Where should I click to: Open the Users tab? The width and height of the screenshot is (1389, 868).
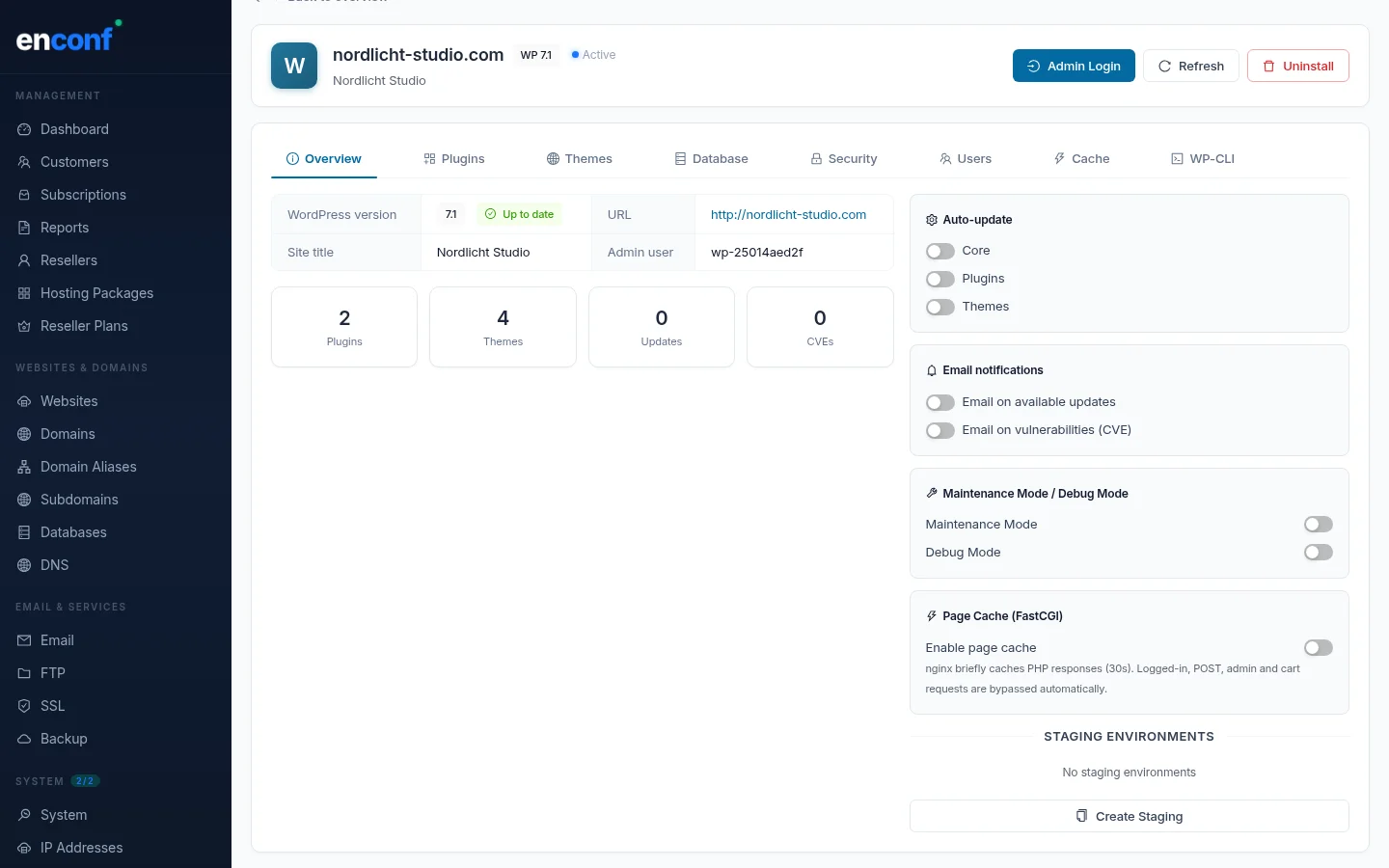(x=966, y=159)
